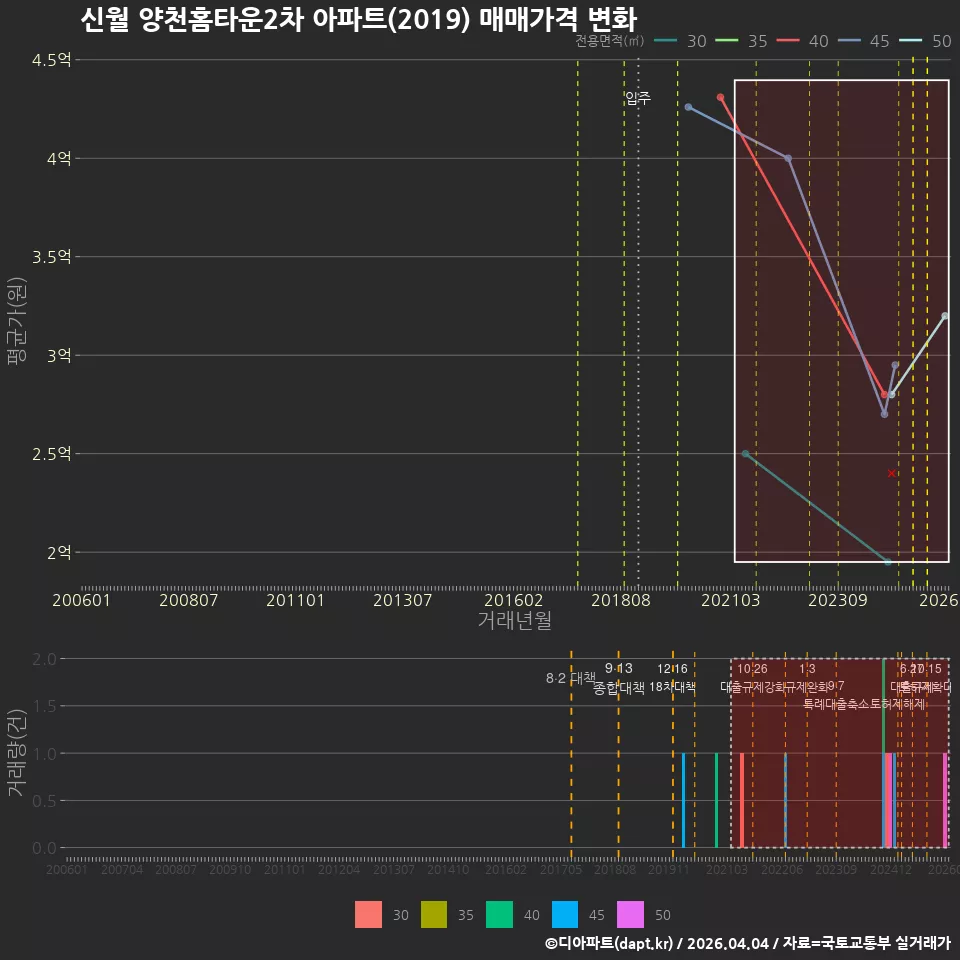
Task: Click the 30㎡ line legend entry at top
Action: pyautogui.click(x=680, y=41)
